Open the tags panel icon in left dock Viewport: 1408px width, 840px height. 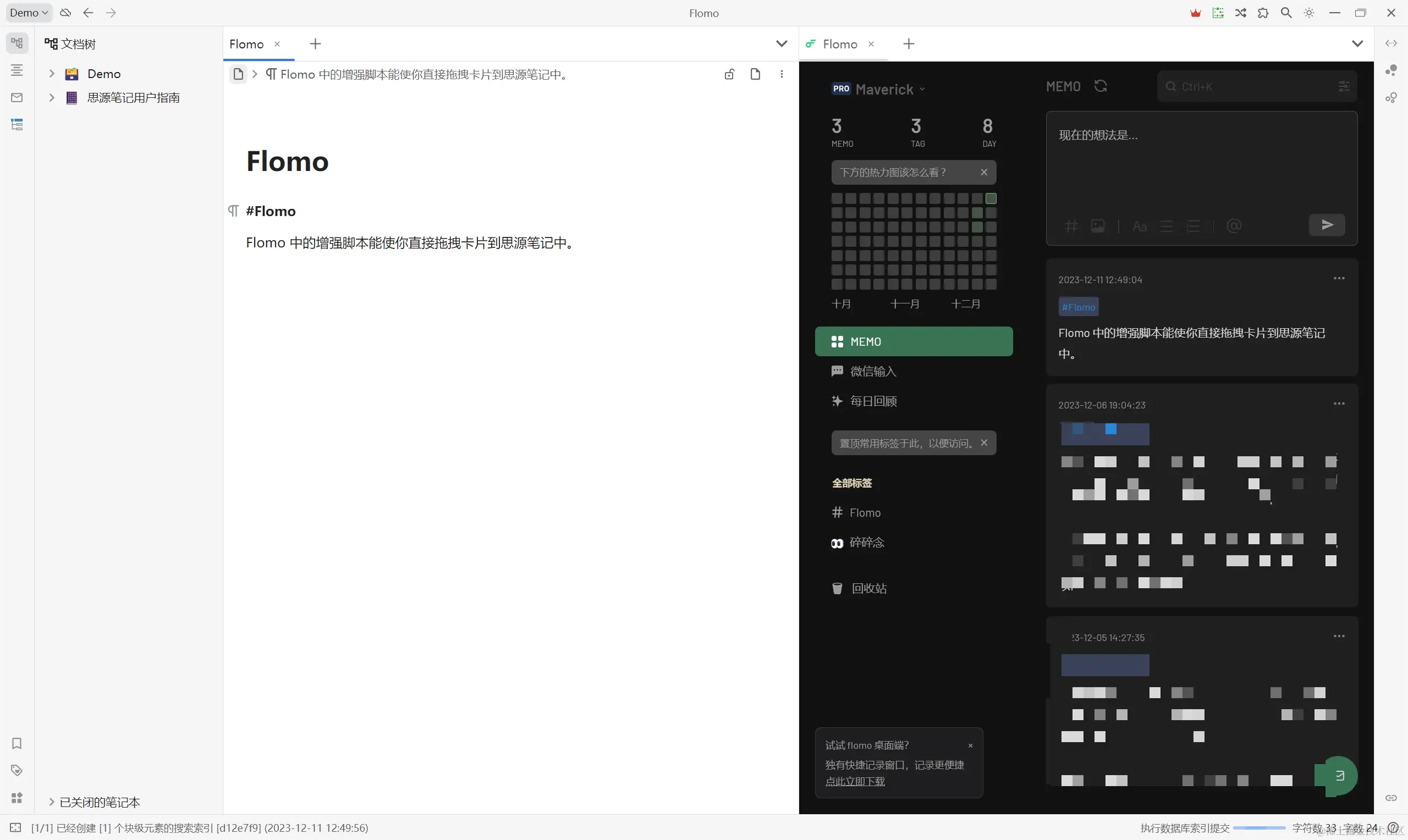pyautogui.click(x=17, y=770)
